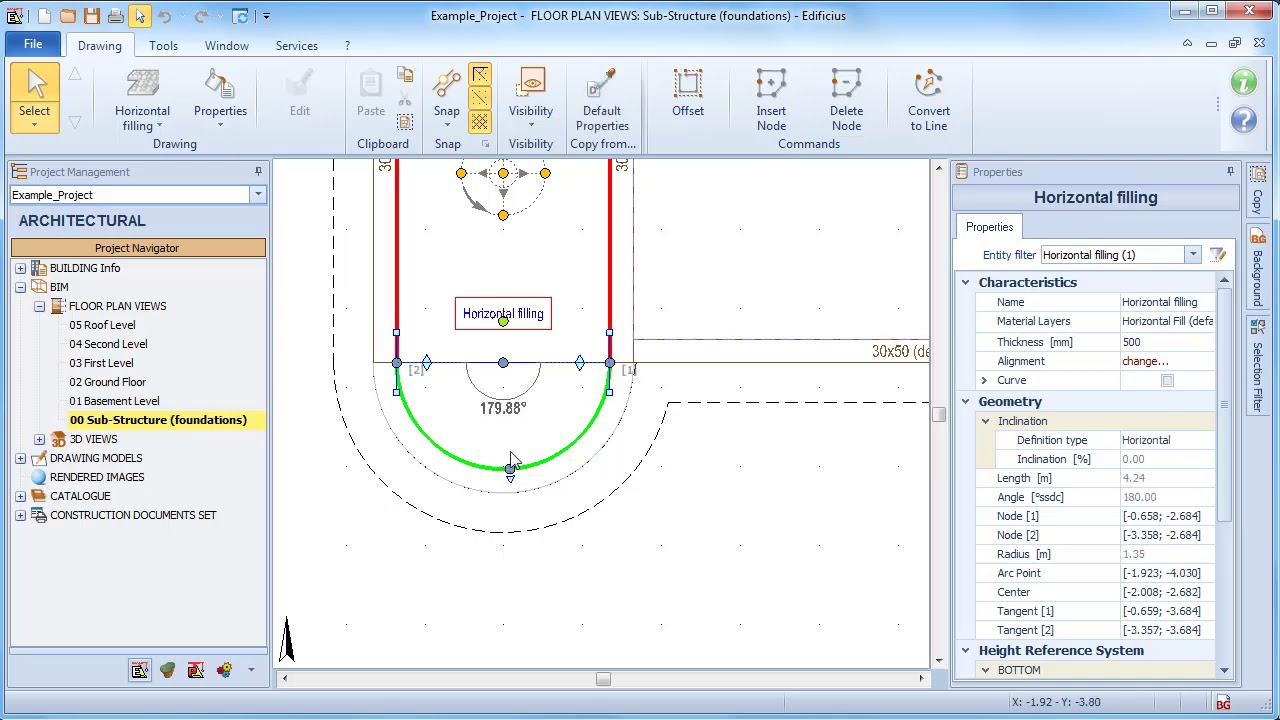
Task: Click the blue help question icon
Action: [x=1244, y=120]
